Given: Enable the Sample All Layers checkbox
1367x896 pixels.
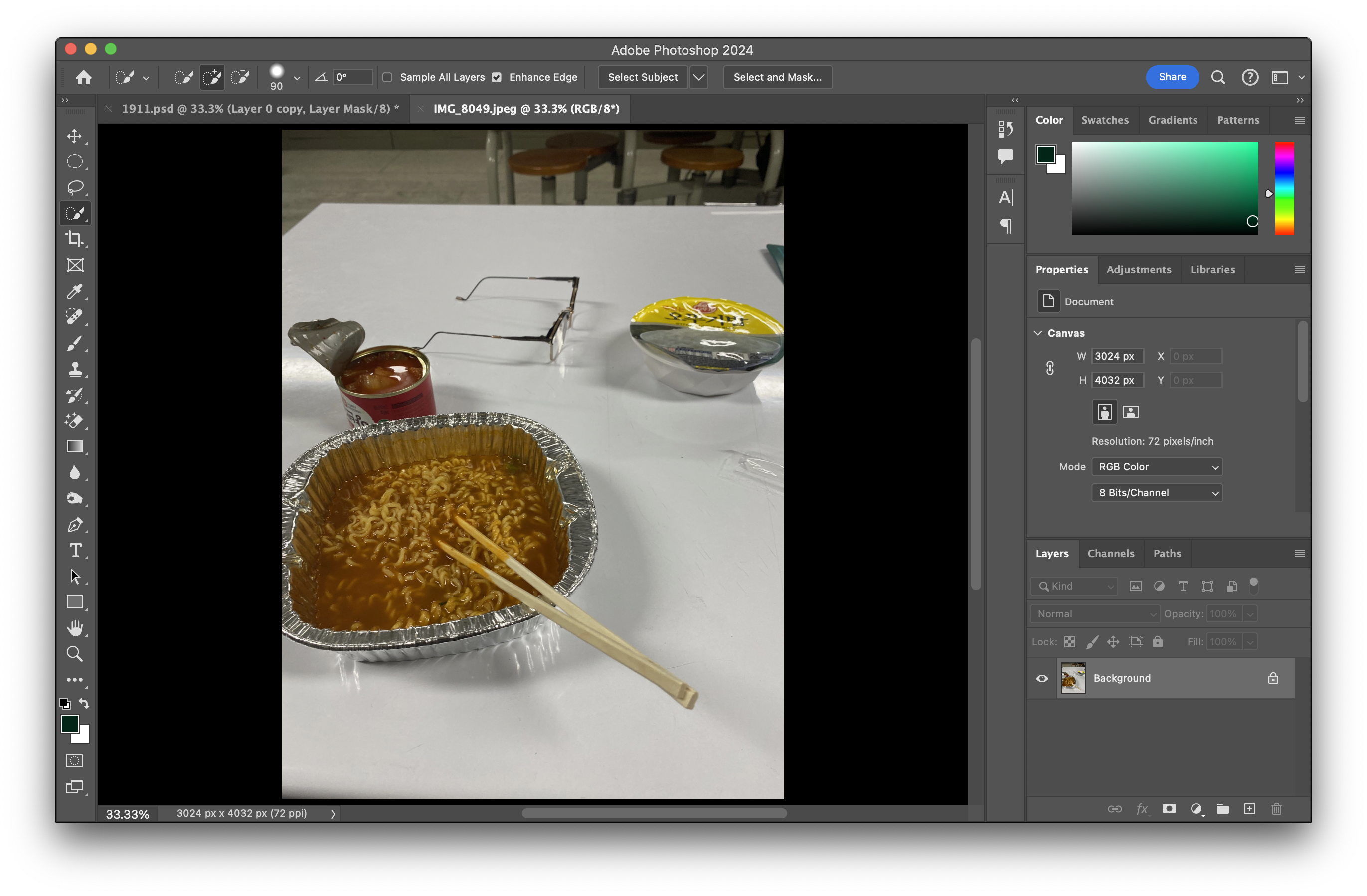Looking at the screenshot, I should click(x=388, y=77).
